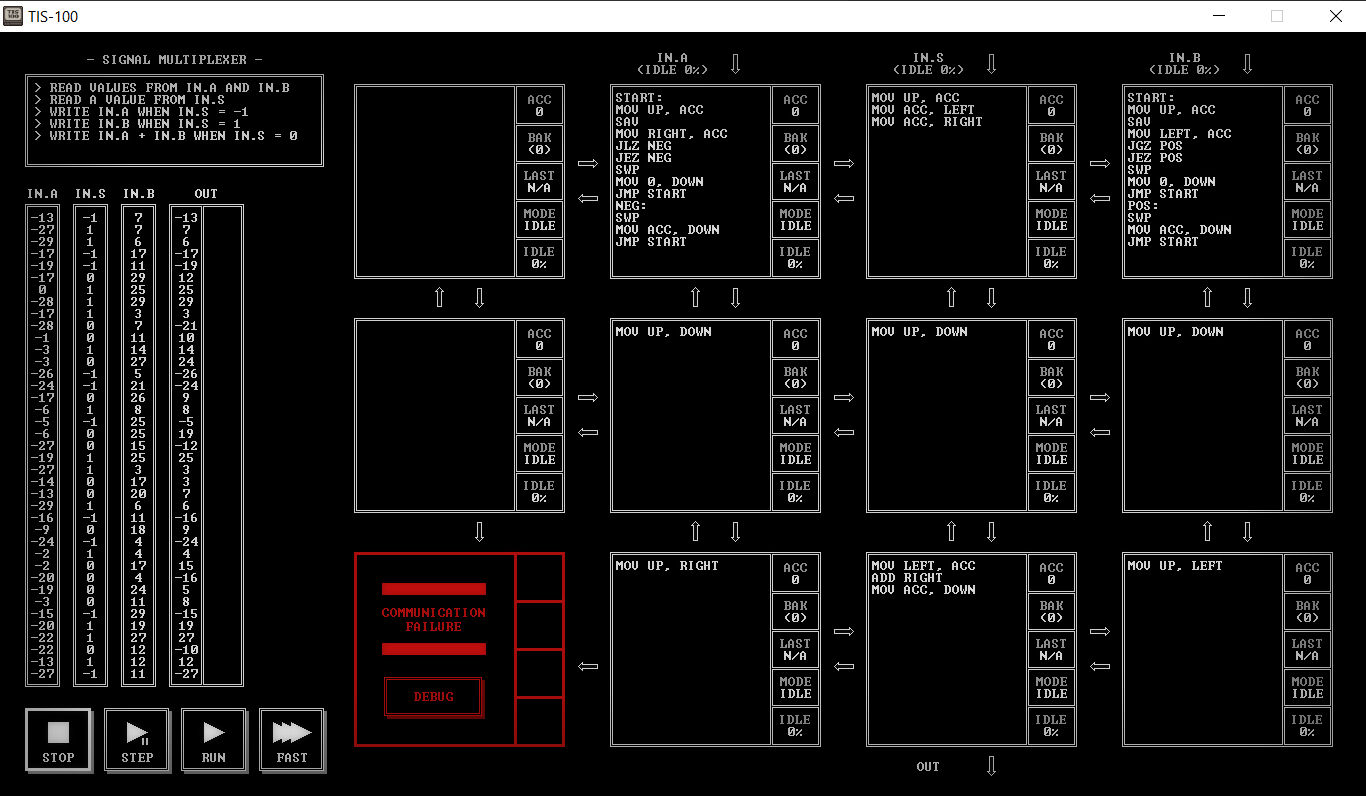Click left arrow beside the damaged node
Viewport: 1366px width, 796px height.
588,667
